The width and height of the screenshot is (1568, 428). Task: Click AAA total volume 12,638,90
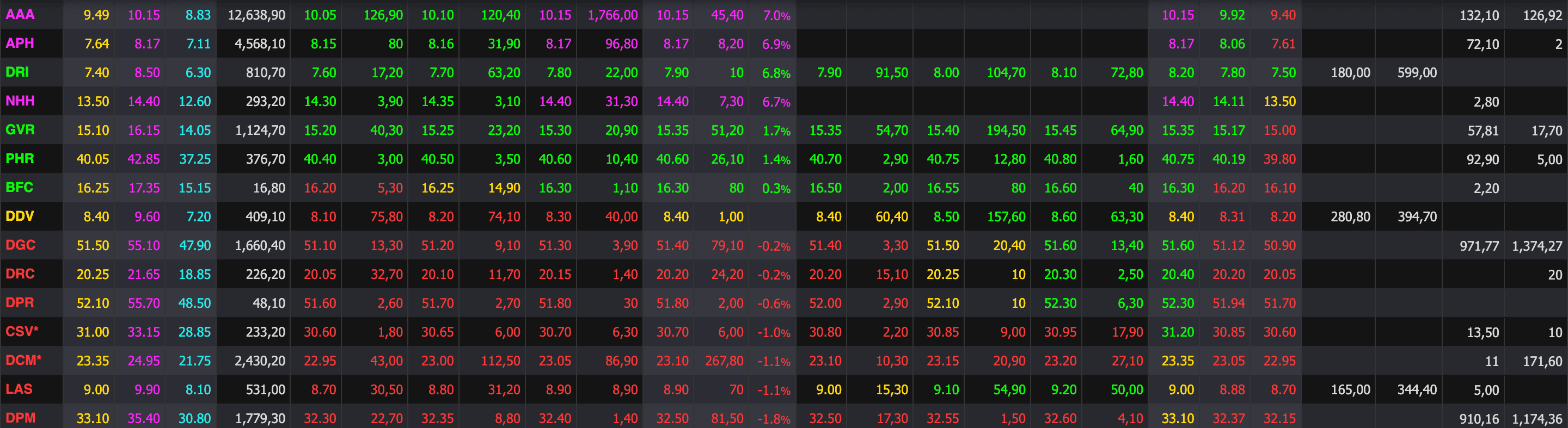(x=256, y=15)
